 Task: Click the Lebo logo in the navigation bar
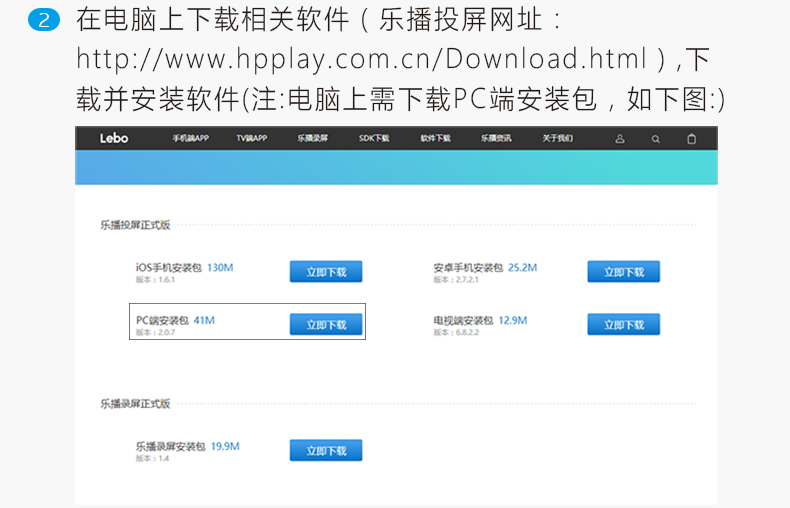pyautogui.click(x=114, y=139)
